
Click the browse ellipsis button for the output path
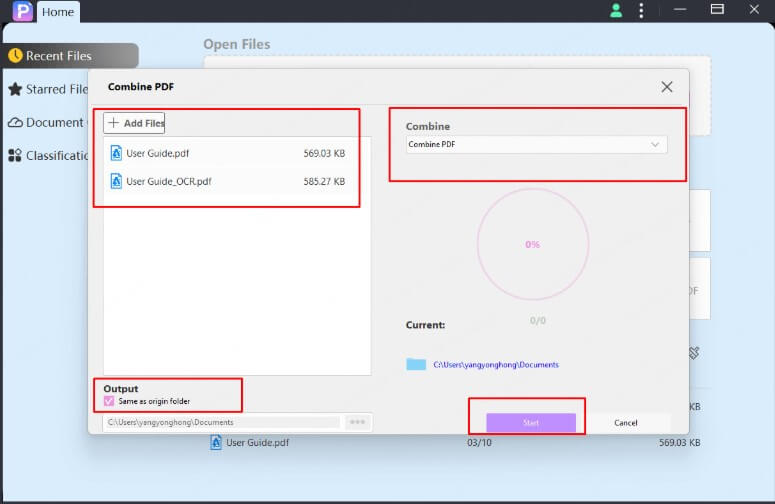[357, 422]
